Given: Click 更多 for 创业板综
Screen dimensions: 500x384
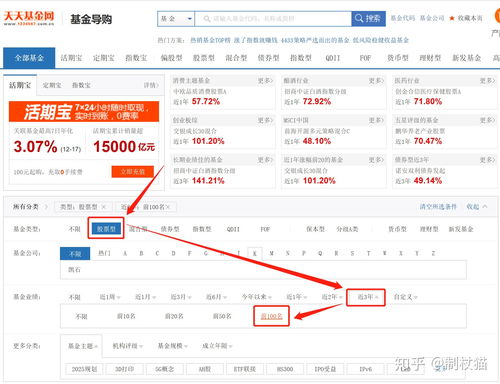Looking at the screenshot, I should tap(265, 120).
